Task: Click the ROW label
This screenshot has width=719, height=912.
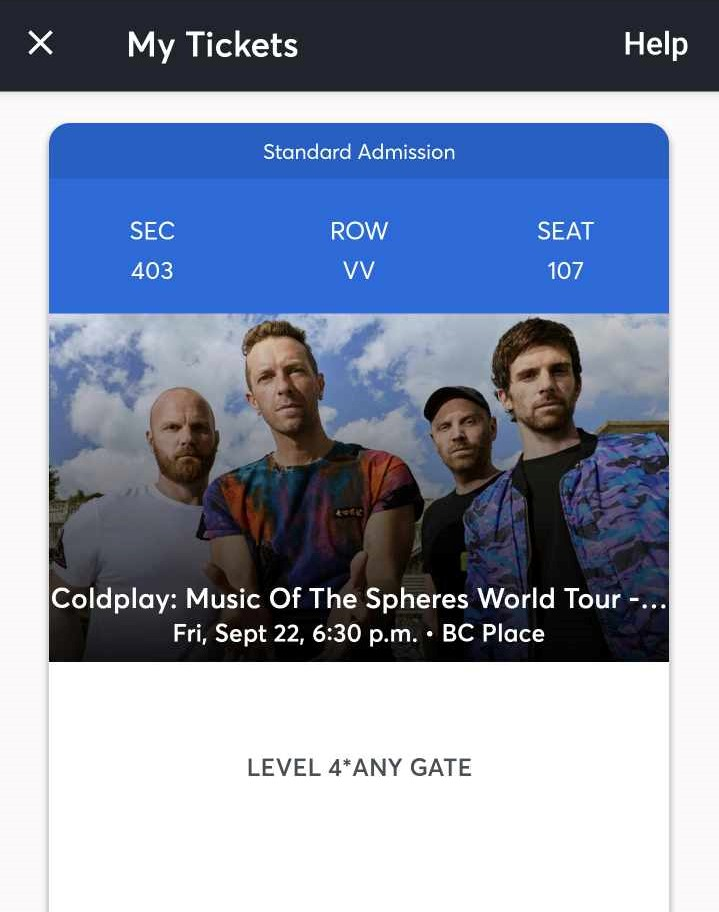Action: pyautogui.click(x=359, y=231)
